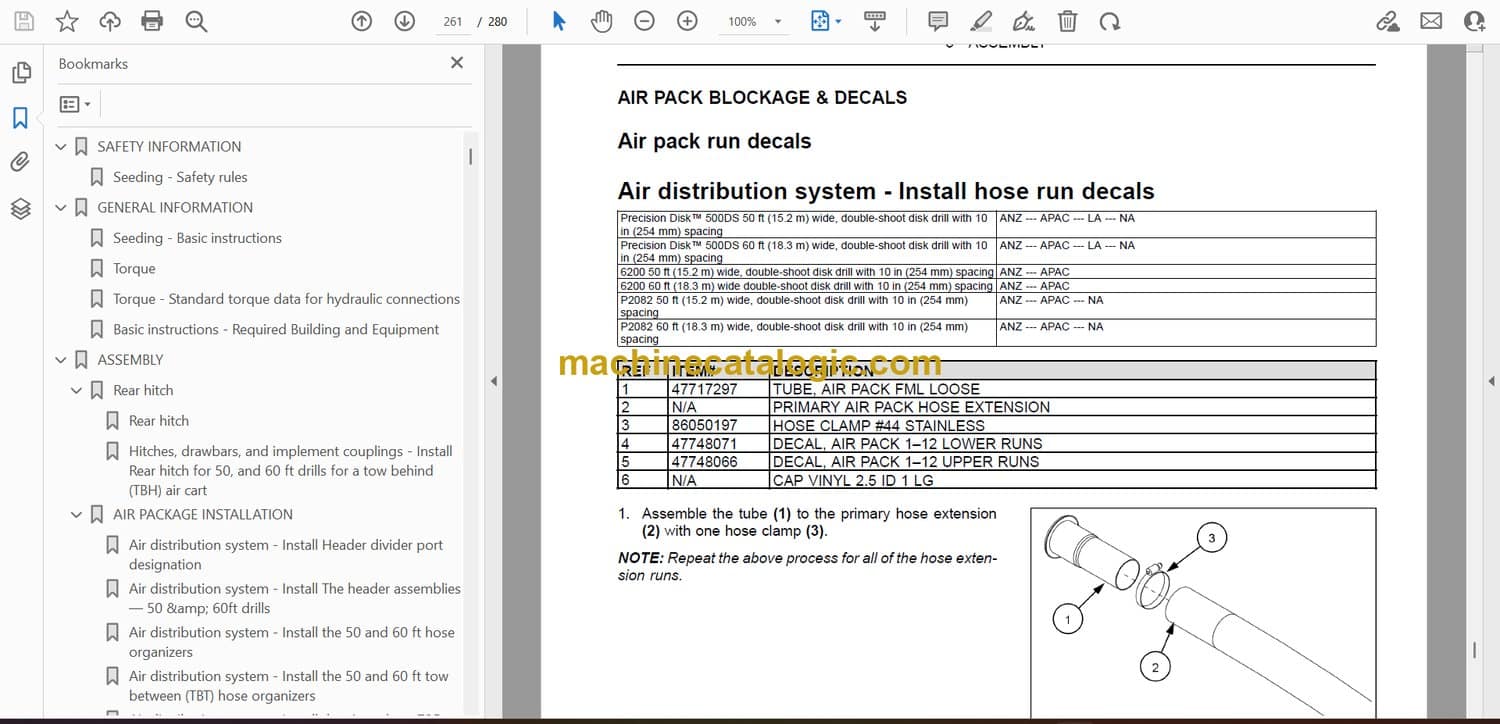Open Install 50 and 60 ft hose organizers bookmark
Image resolution: width=1500 pixels, height=724 pixels.
(x=292, y=642)
